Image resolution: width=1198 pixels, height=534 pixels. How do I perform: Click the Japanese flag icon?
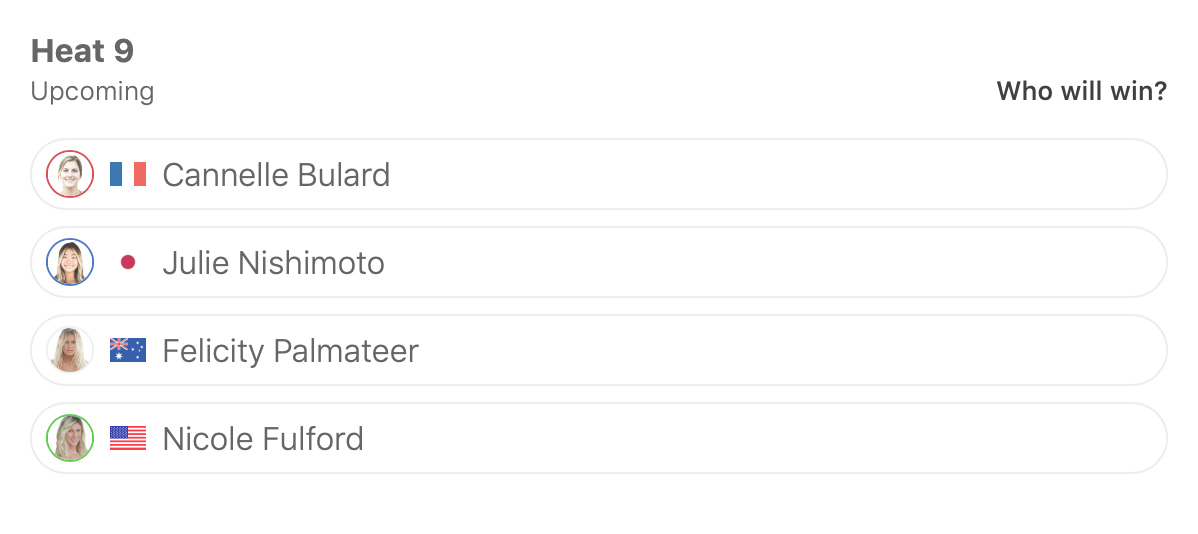[128, 263]
